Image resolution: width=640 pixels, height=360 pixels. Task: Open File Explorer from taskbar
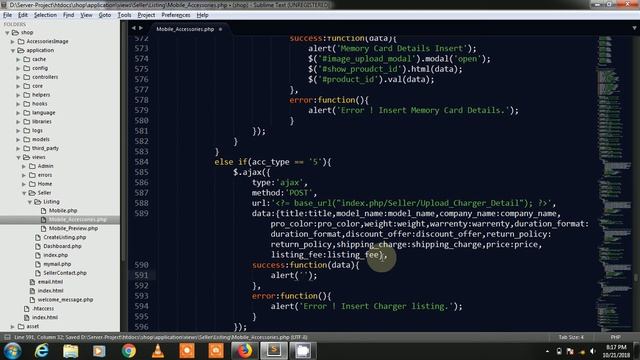tap(70, 351)
